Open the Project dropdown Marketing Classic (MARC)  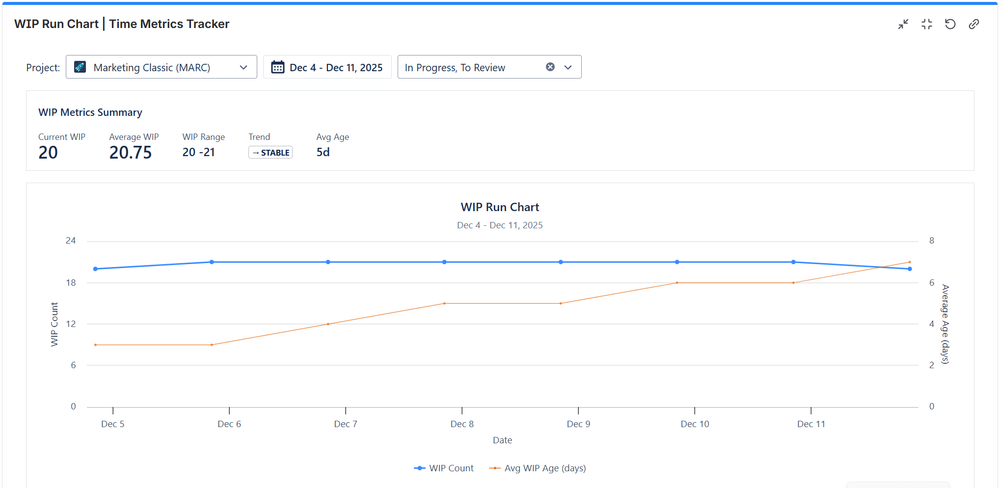pyautogui.click(x=161, y=67)
